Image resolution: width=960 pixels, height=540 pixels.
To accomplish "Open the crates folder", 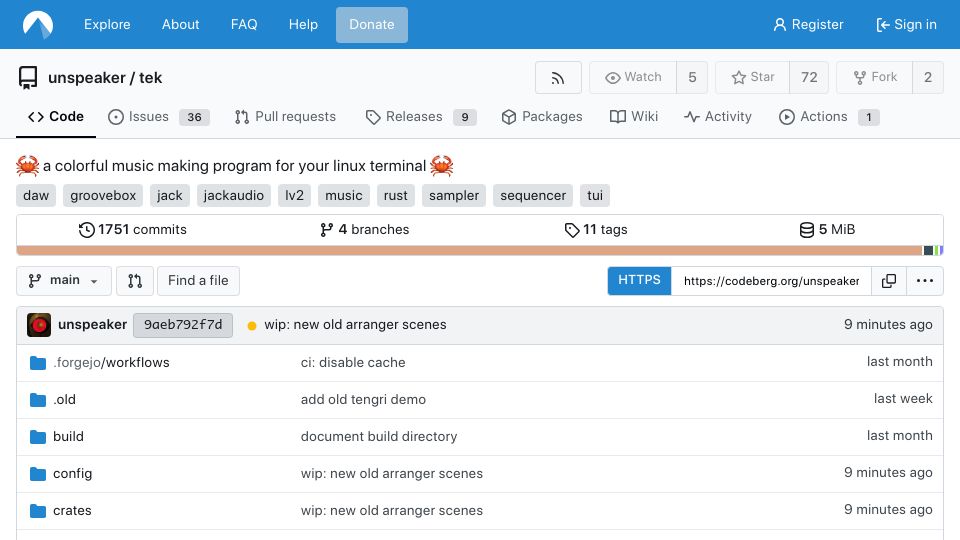I will [x=72, y=511].
